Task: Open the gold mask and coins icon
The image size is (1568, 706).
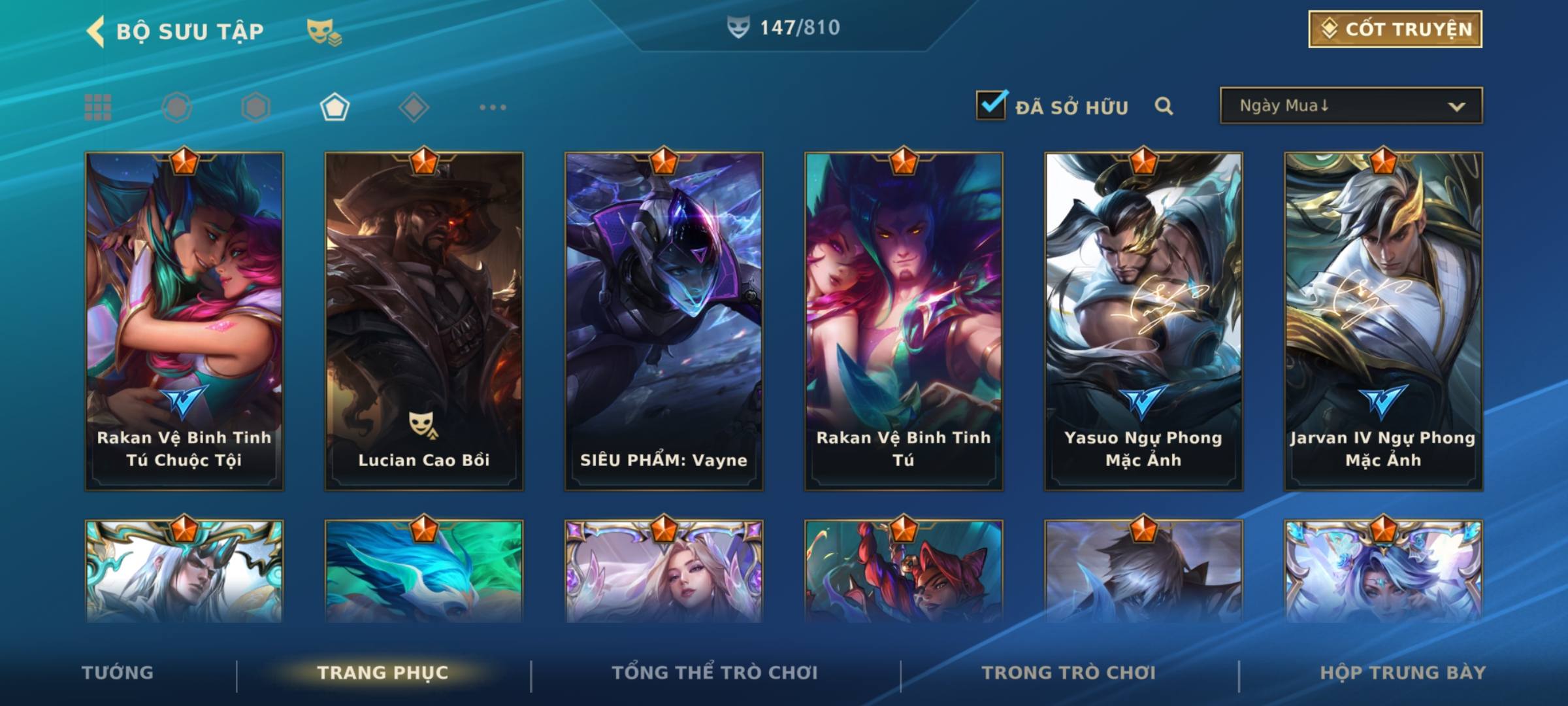Action: pos(324,32)
